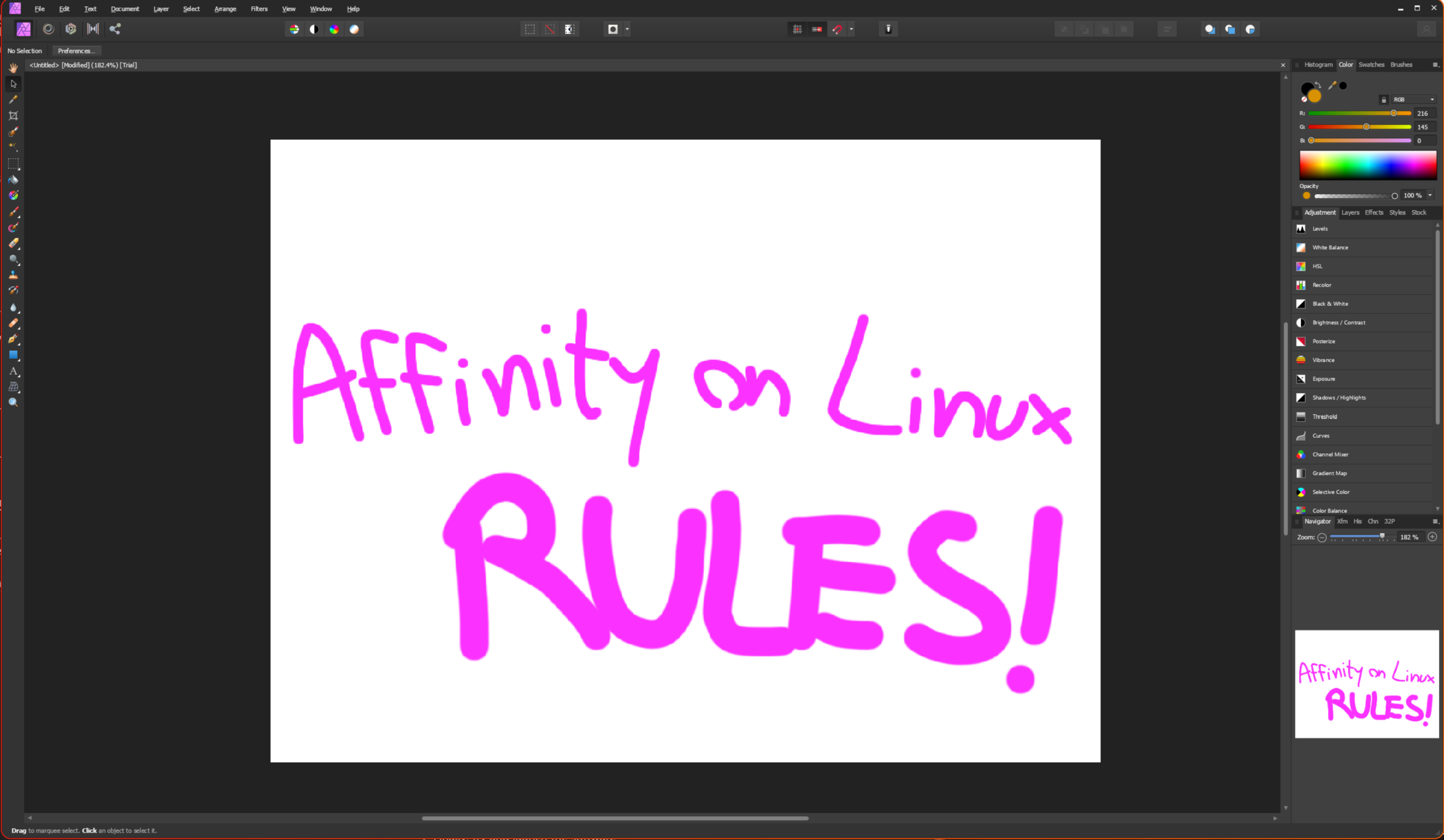Click the Subtract boolean operation icon
Image resolution: width=1444 pixels, height=840 pixels.
(1230, 29)
